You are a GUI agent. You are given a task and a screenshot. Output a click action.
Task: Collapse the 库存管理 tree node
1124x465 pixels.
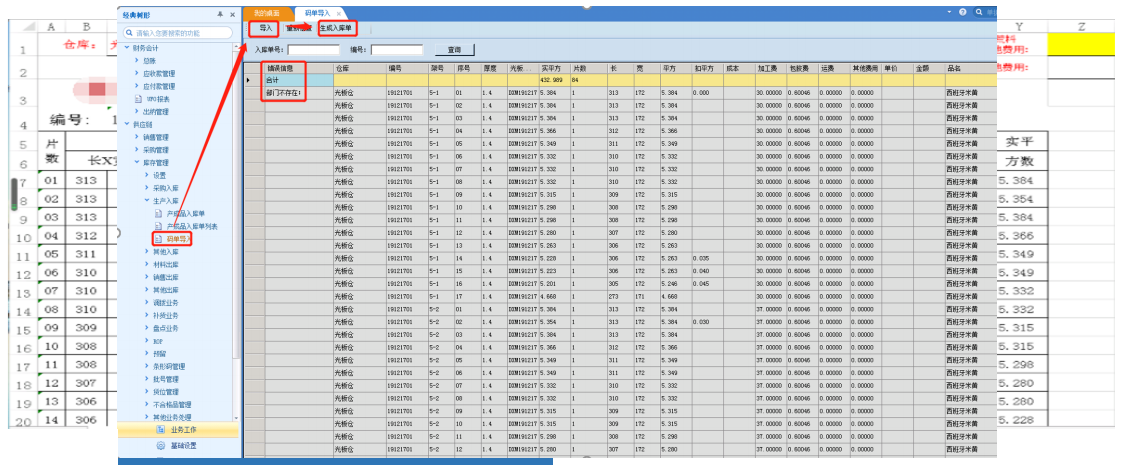[x=137, y=162]
